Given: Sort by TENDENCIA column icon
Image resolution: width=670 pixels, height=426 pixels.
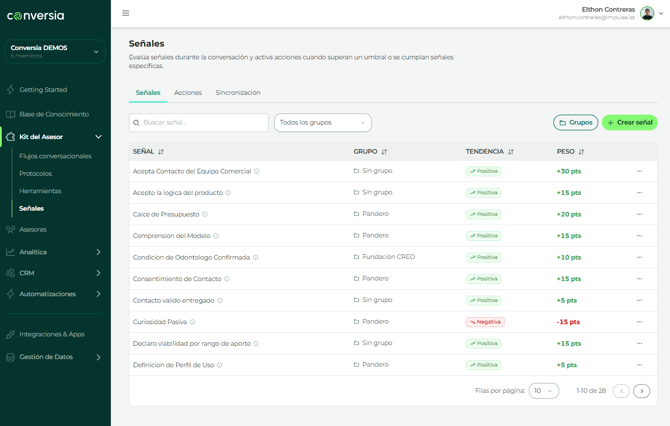Looking at the screenshot, I should 511,152.
